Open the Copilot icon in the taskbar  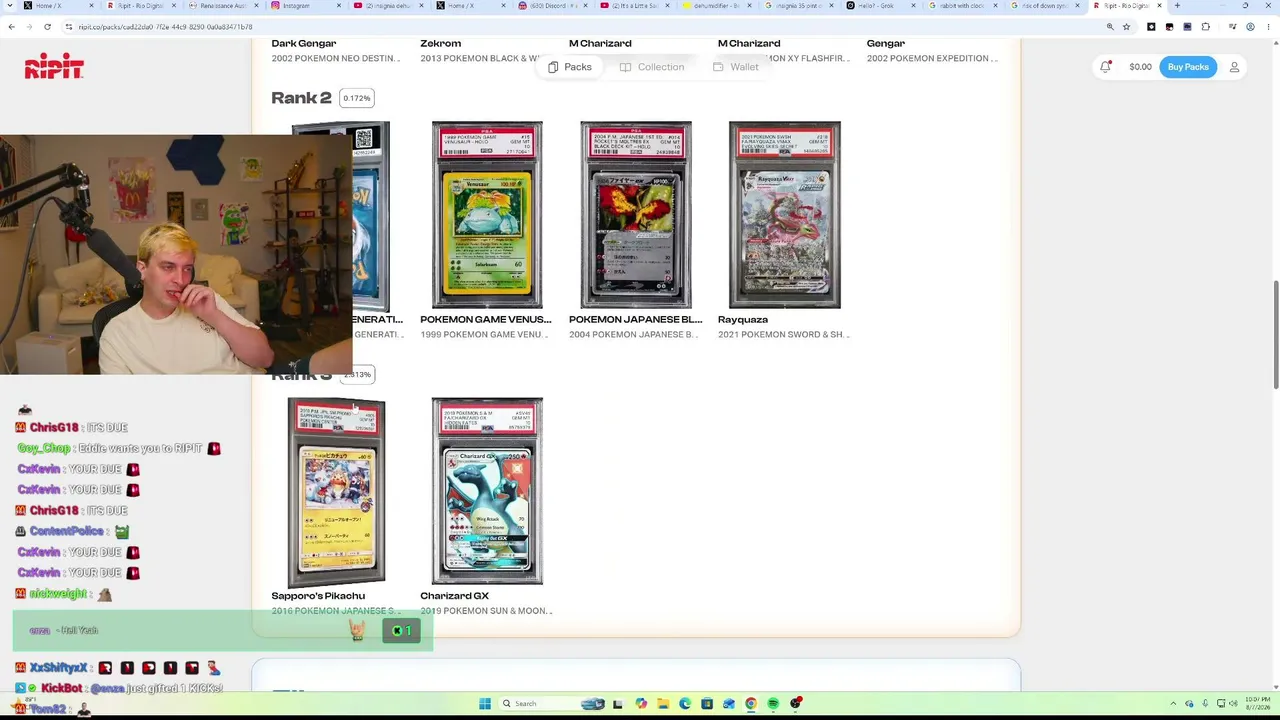coord(641,704)
